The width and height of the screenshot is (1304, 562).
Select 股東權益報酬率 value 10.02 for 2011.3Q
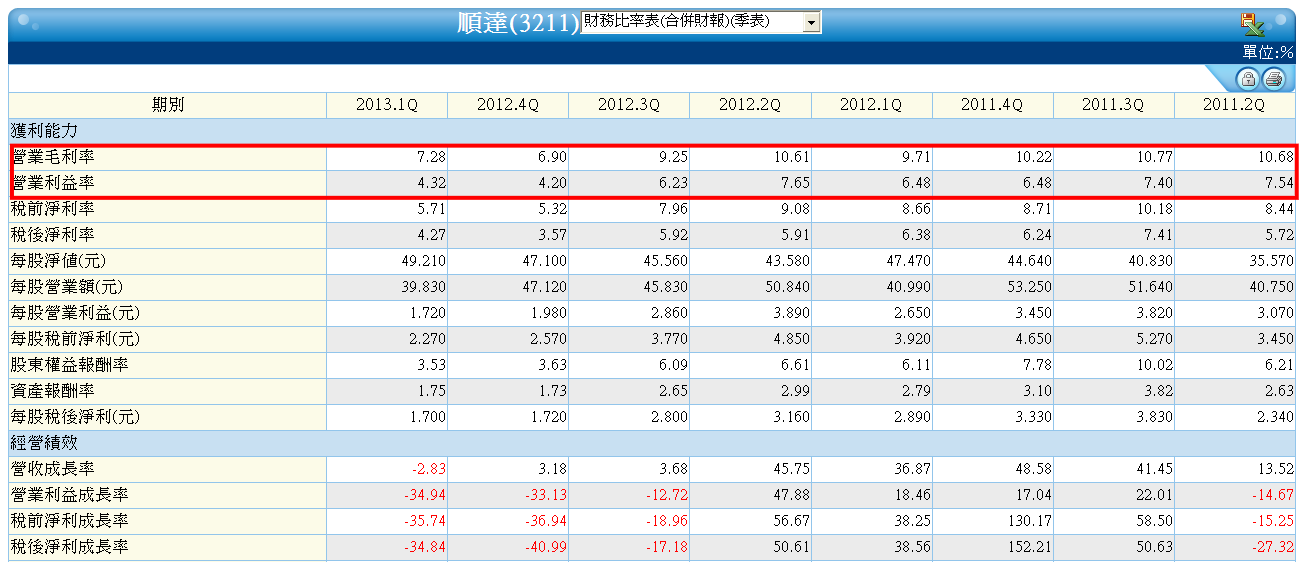1153,365
